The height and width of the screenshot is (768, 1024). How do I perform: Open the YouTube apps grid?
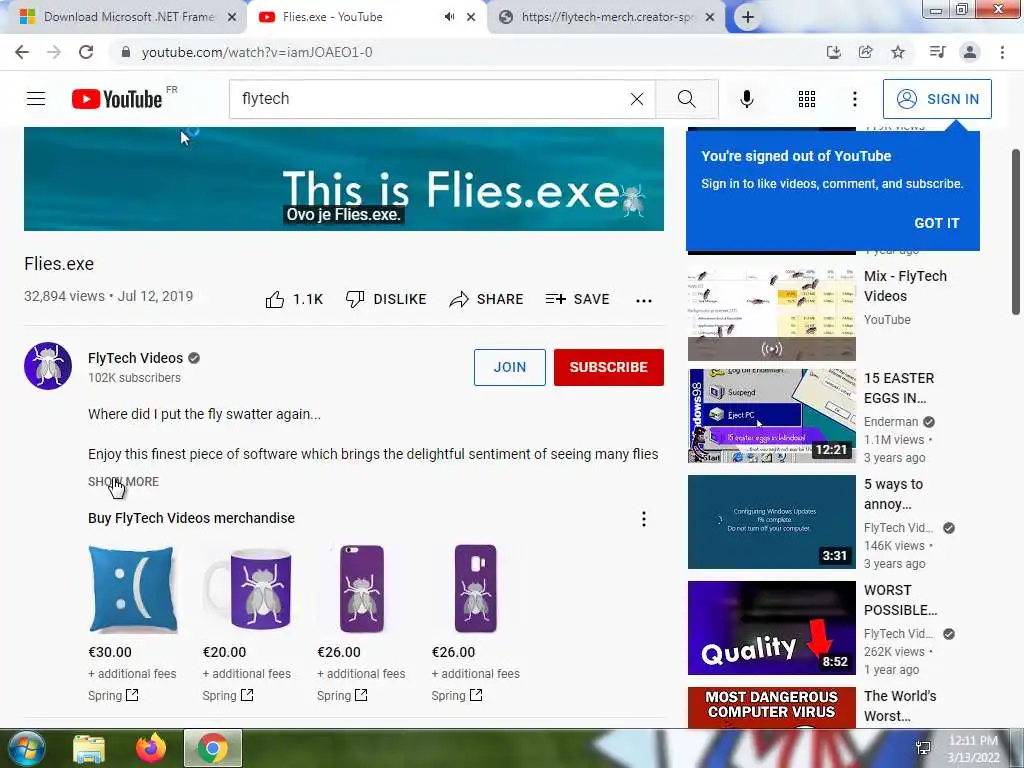(x=807, y=99)
